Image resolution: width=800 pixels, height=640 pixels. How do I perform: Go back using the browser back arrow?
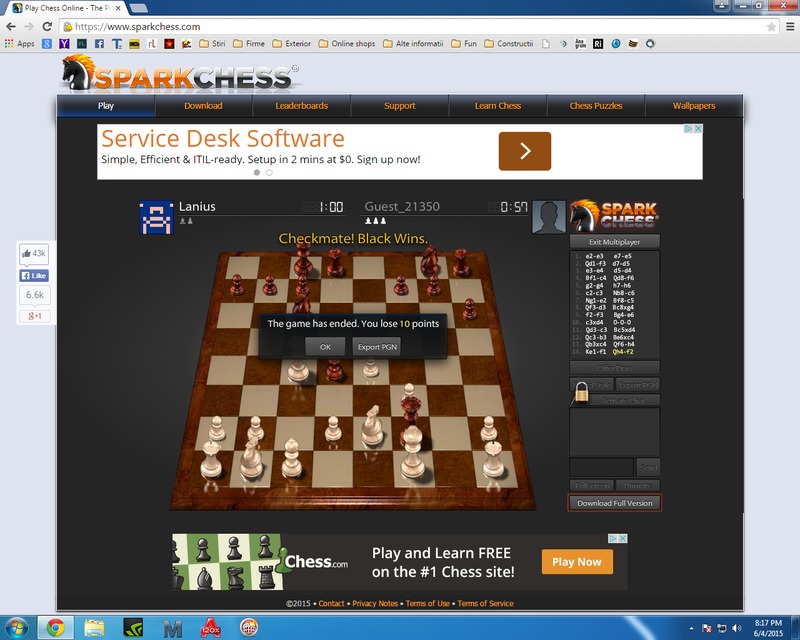coord(11,27)
